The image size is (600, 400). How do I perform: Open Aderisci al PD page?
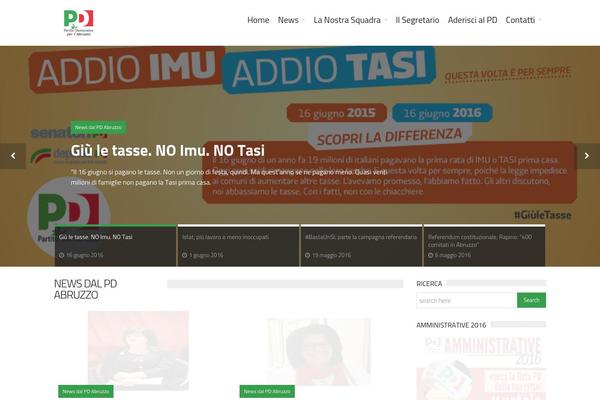(x=472, y=20)
